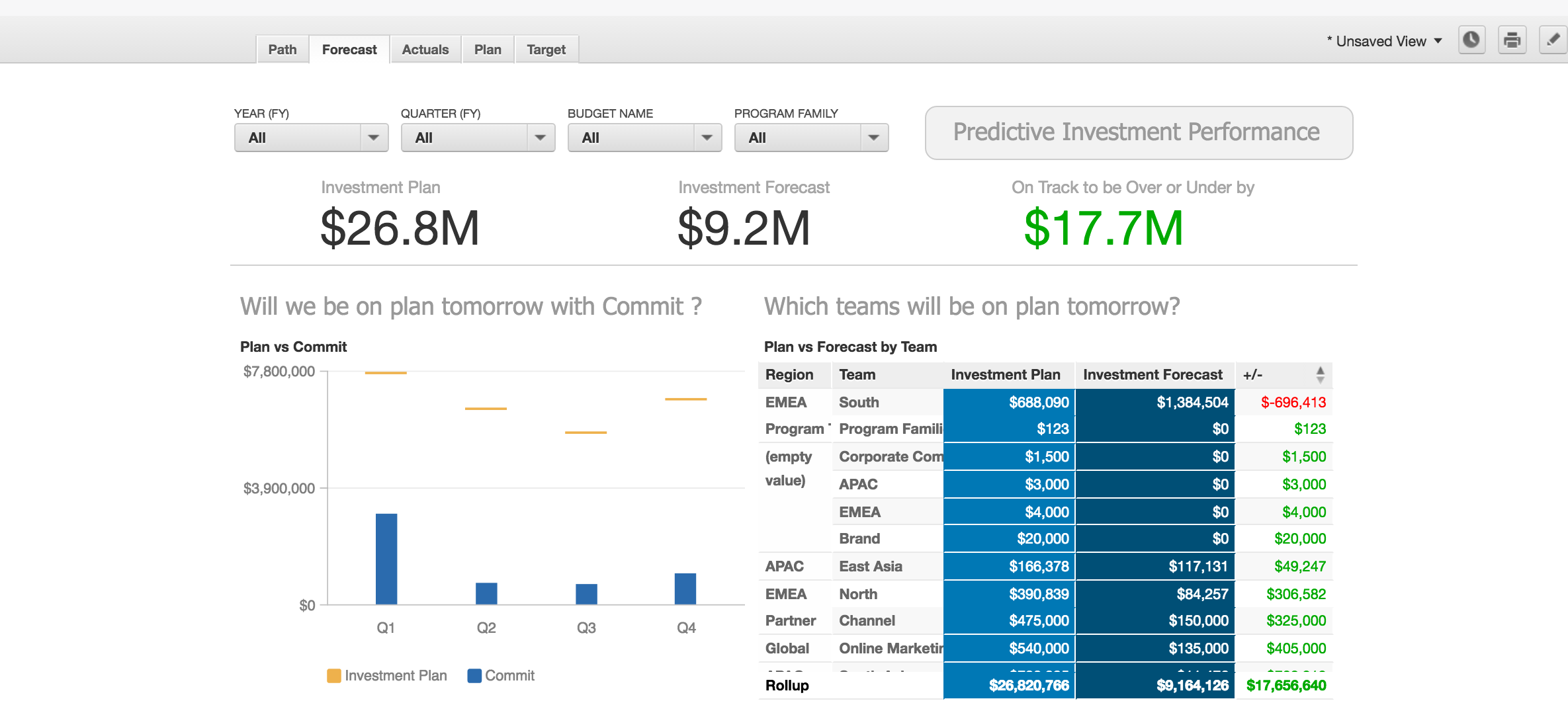Click the clock schedule icon button
This screenshot has height=701, width=1568.
(1471, 40)
